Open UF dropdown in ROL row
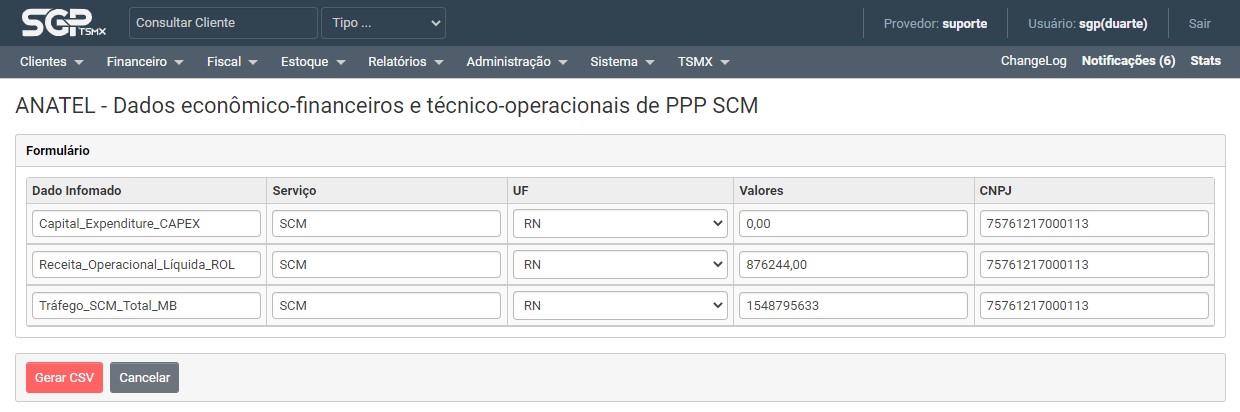This screenshot has height=412, width=1240. click(620, 265)
